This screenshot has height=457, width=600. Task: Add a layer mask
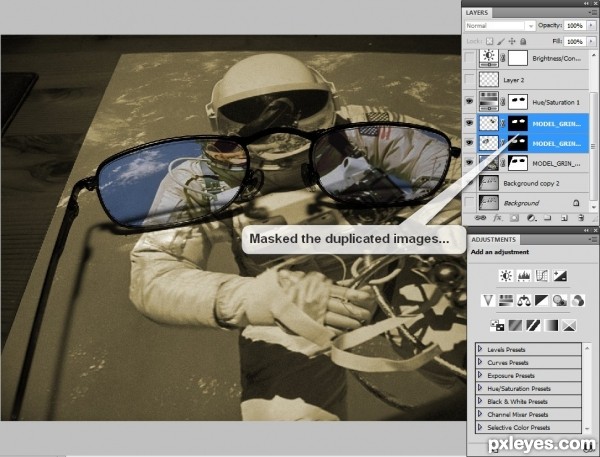coord(514,218)
